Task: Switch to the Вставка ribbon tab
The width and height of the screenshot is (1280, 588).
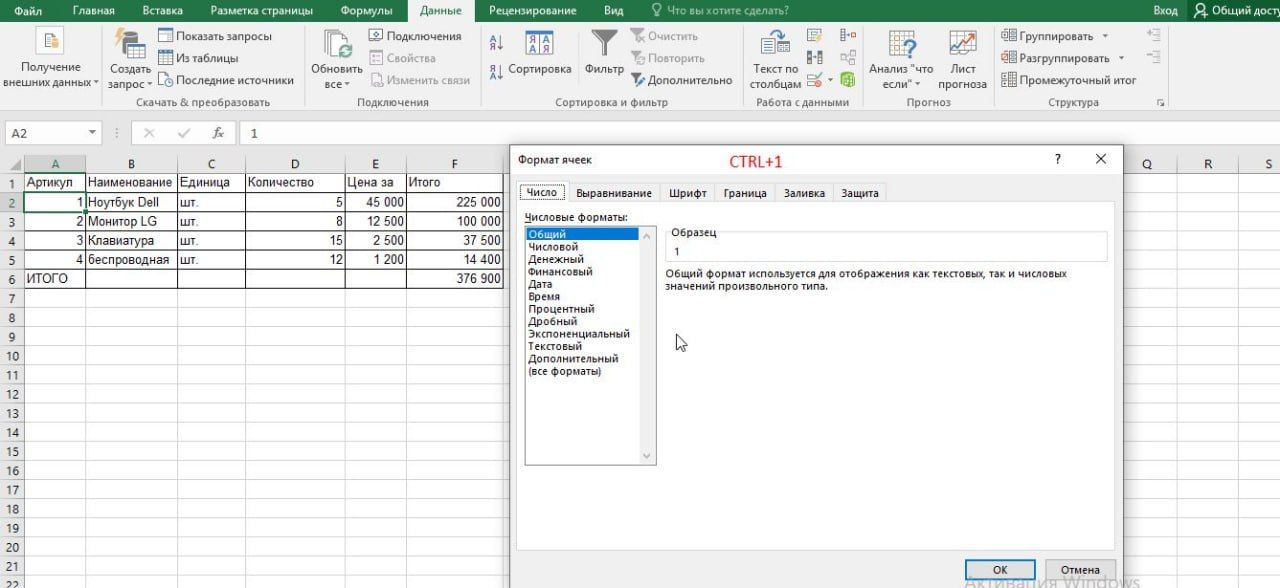Action: click(x=162, y=11)
